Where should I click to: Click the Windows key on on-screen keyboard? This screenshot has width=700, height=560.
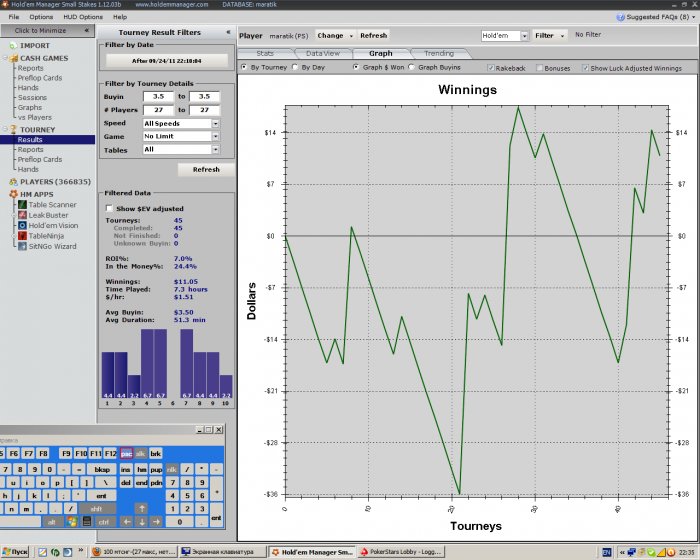click(x=71, y=522)
